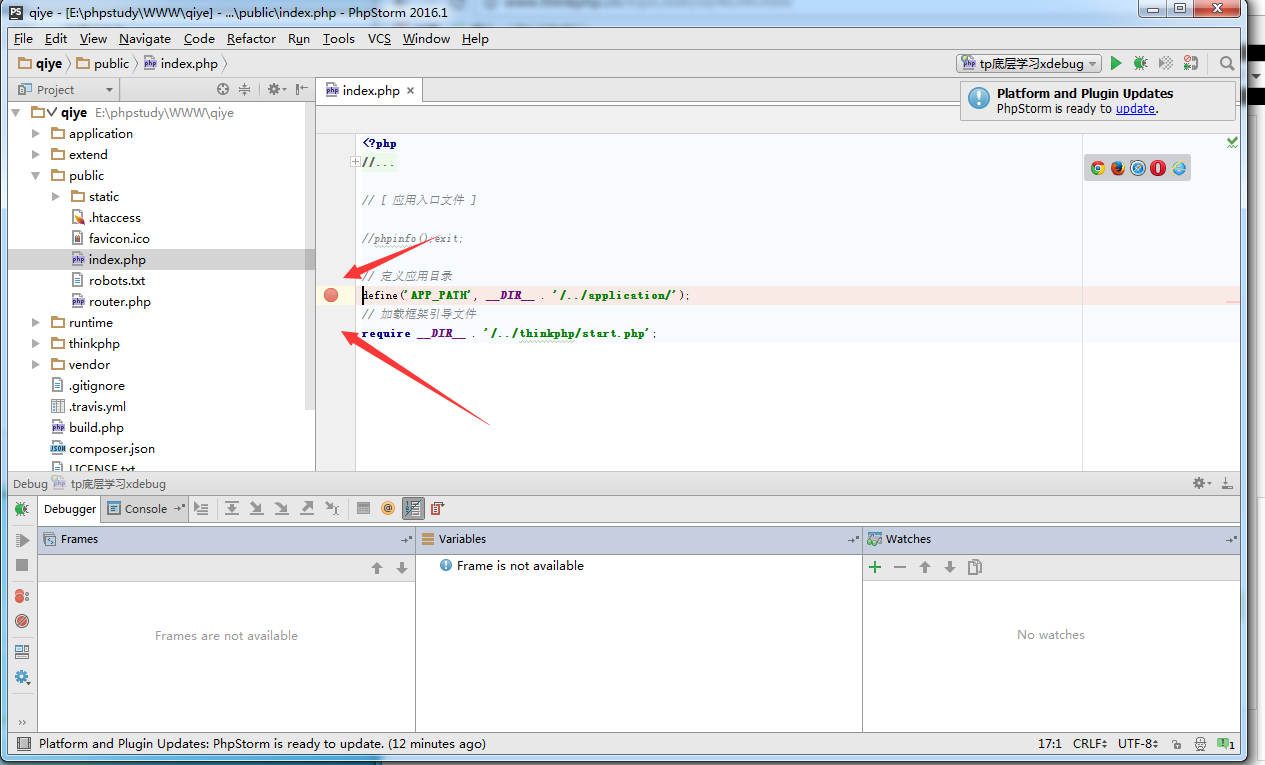Switch to the Console tab
The image size is (1265, 765).
[x=145, y=508]
